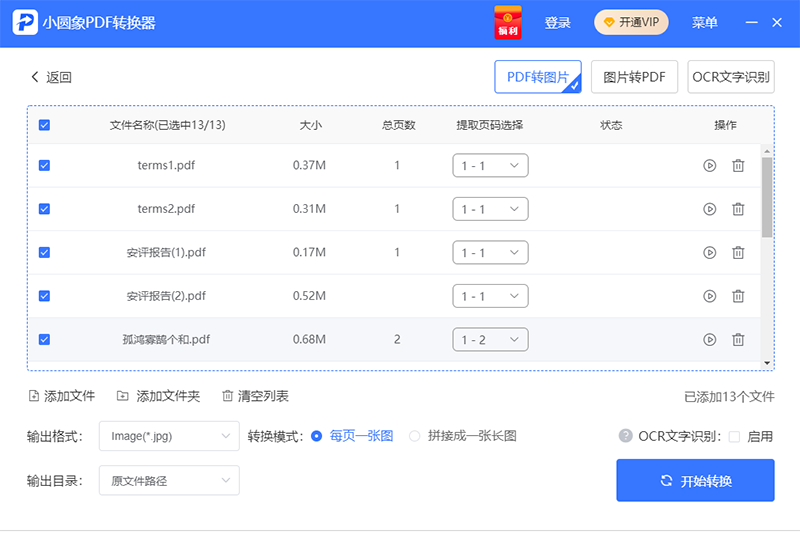Click the 添加文件 button
800x533 pixels.
point(62,396)
